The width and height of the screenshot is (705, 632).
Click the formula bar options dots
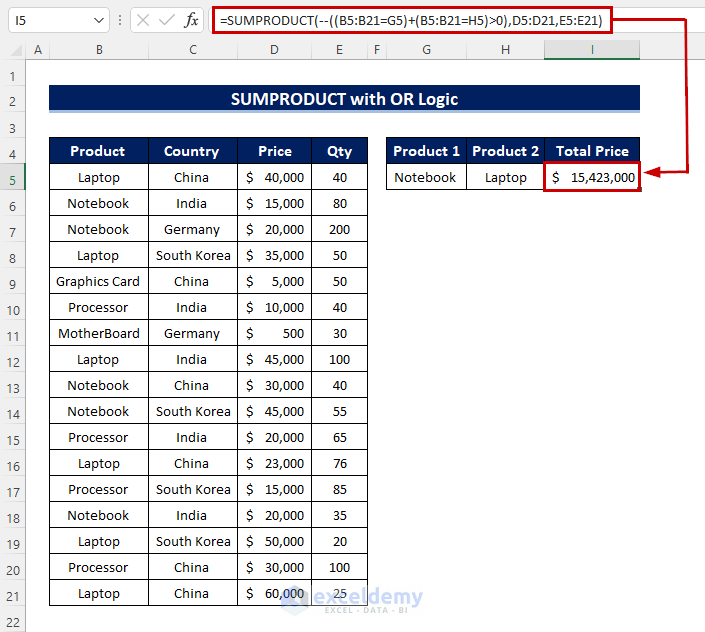[120, 20]
